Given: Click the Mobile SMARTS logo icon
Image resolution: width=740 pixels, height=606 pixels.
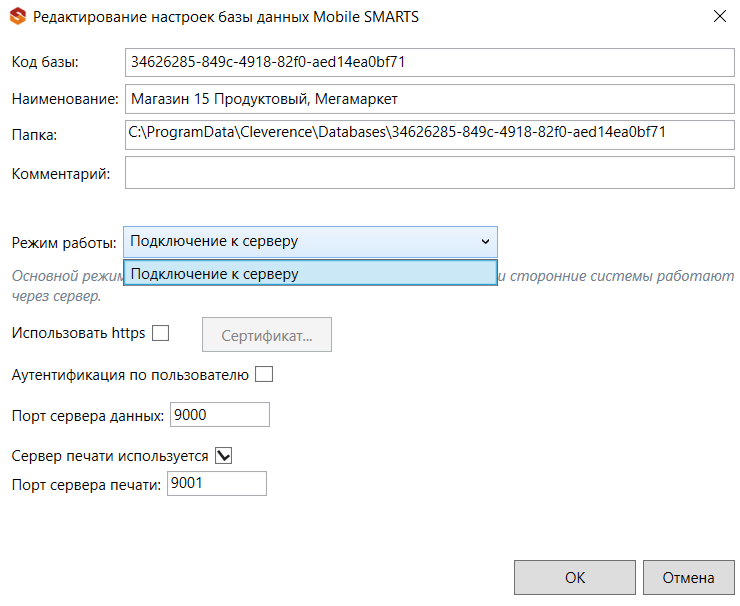Looking at the screenshot, I should pos(18,17).
